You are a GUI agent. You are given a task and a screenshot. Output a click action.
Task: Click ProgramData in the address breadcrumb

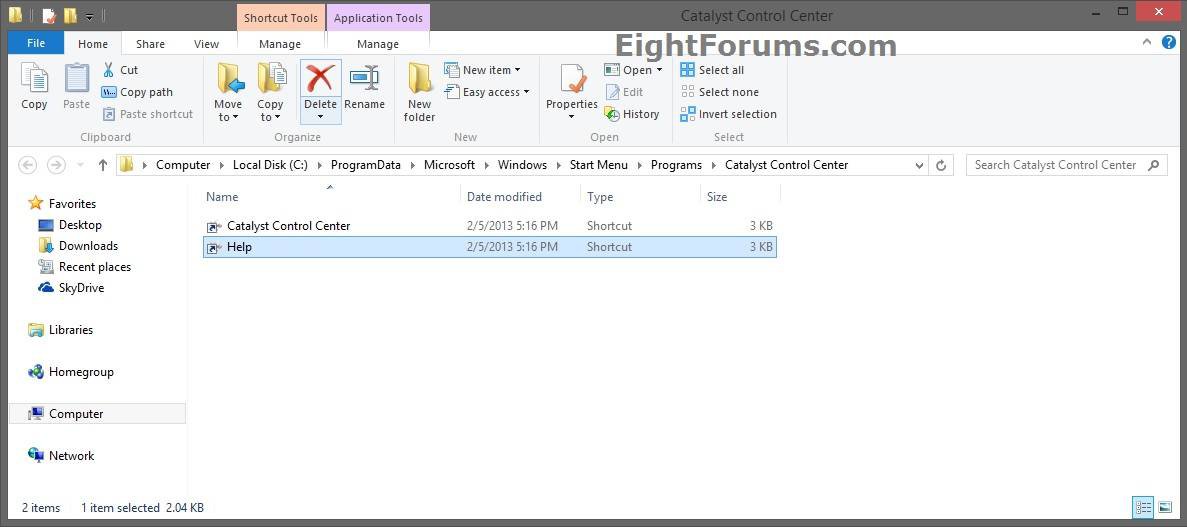pyautogui.click(x=366, y=165)
